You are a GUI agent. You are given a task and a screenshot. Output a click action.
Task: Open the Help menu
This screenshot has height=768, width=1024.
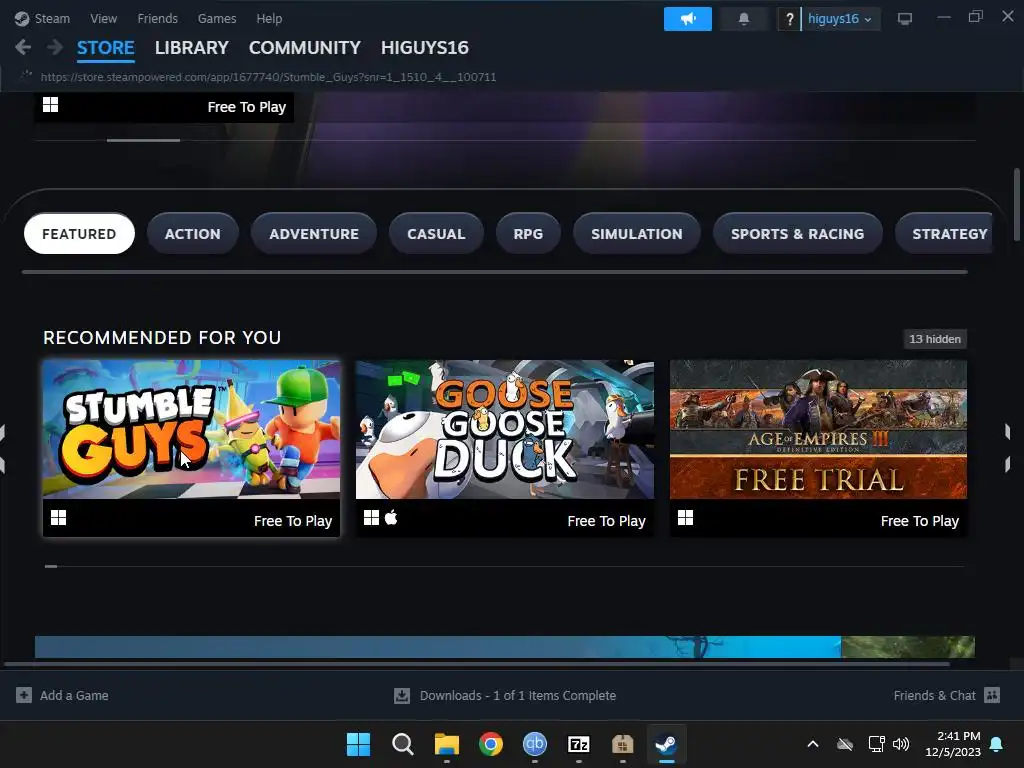click(269, 18)
